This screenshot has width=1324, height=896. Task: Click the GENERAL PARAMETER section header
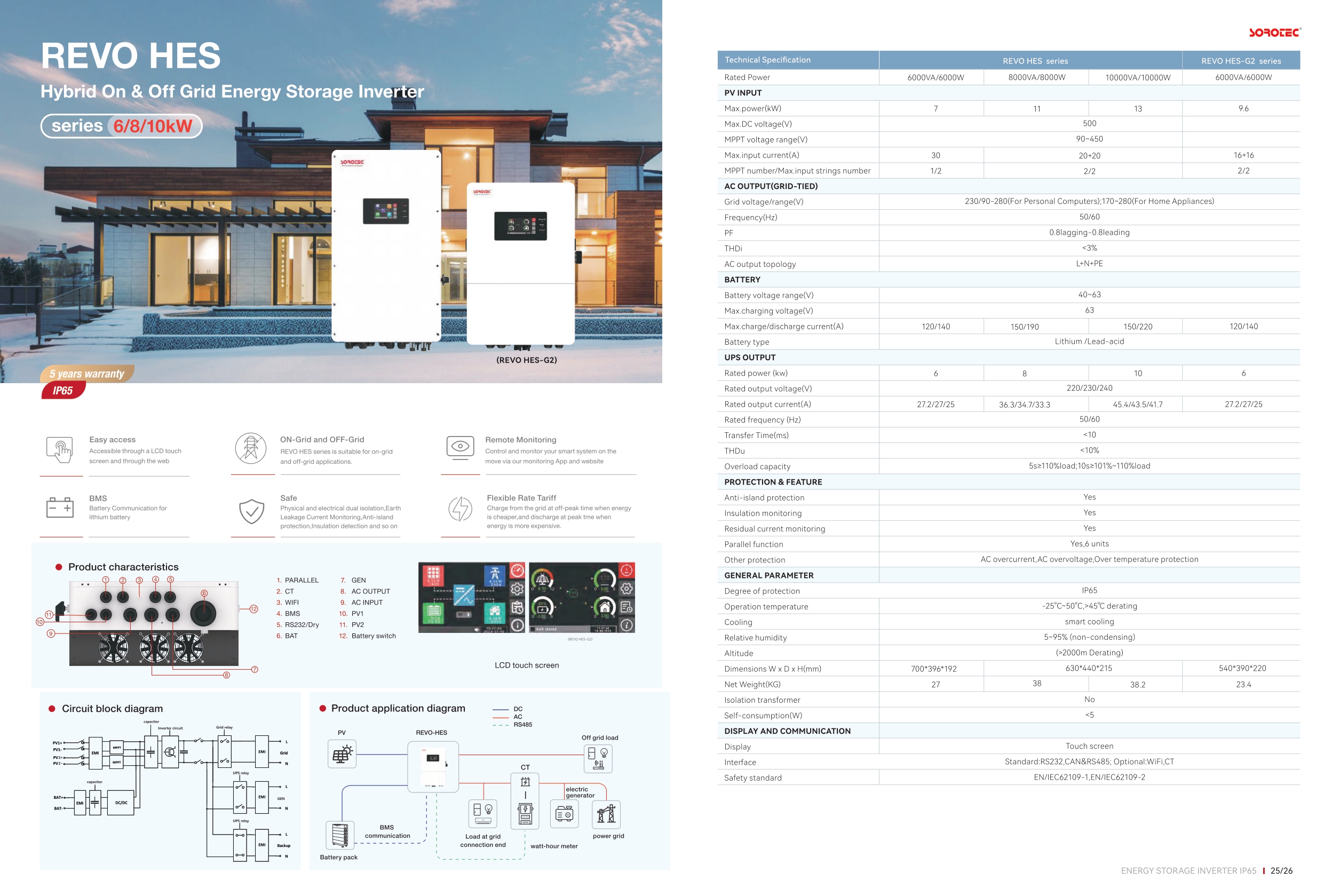point(1009,575)
